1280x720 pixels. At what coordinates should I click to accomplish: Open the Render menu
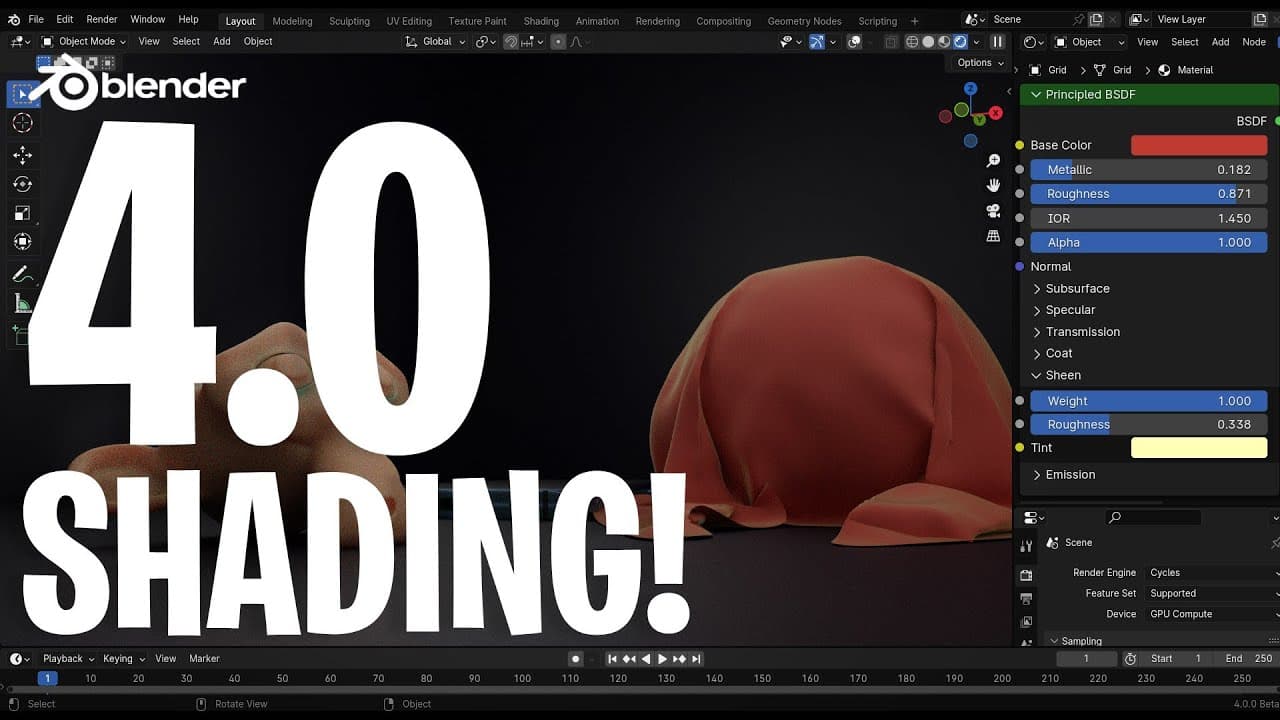coord(102,19)
